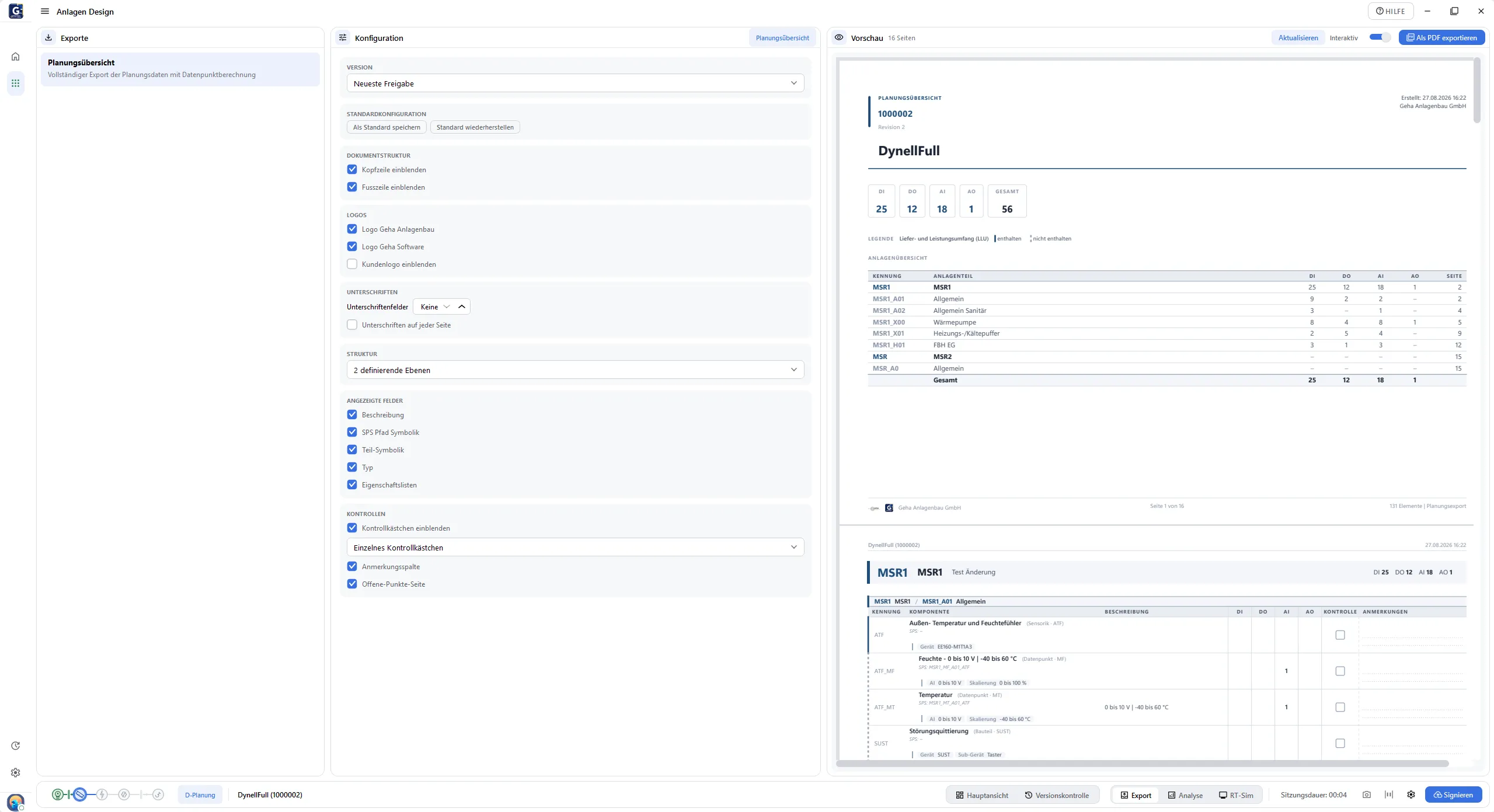Open the hamburger menu next to Anlagen Design
Viewport: 1494px width, 812px height.
coord(45,12)
